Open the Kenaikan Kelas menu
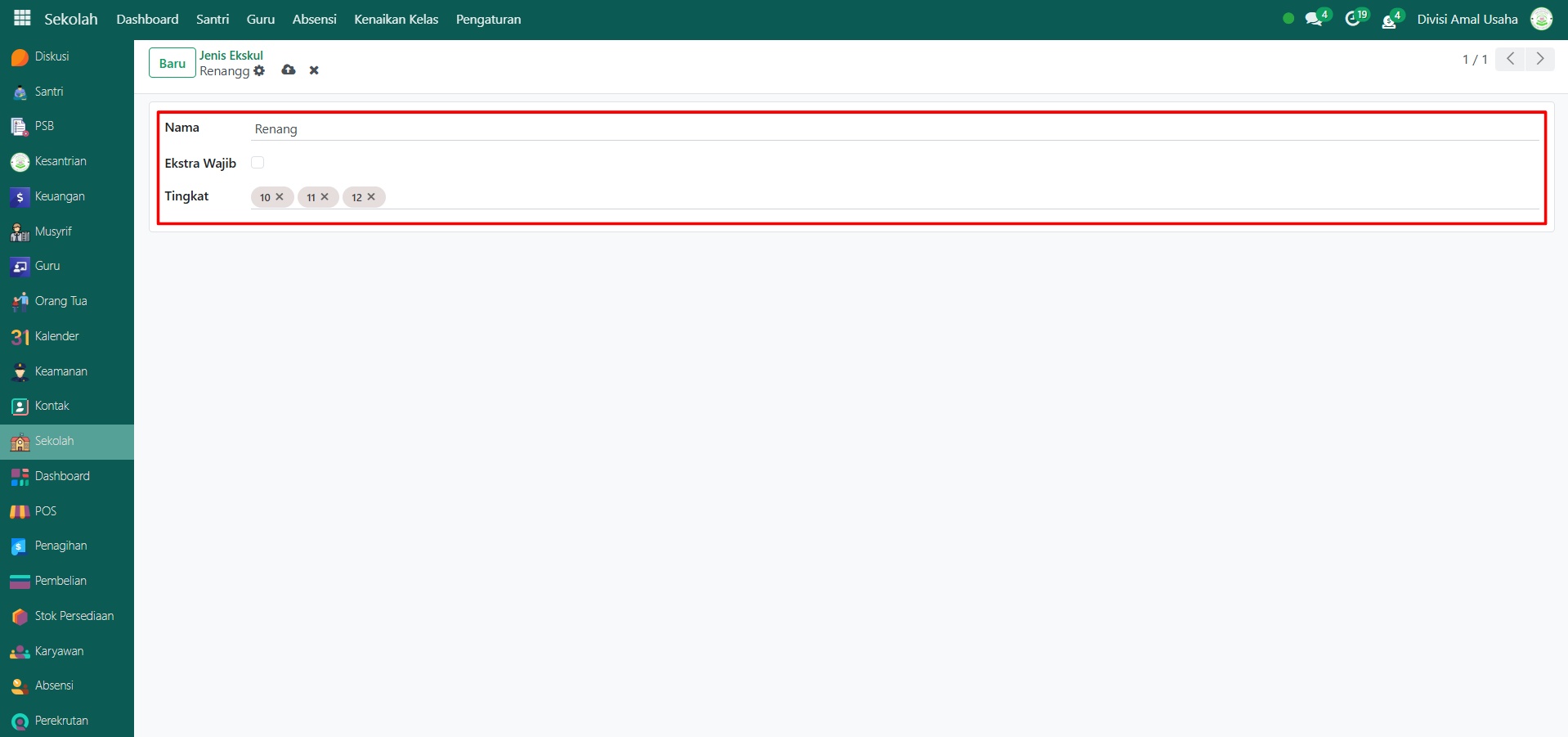Viewport: 1568px width, 737px height. point(396,19)
